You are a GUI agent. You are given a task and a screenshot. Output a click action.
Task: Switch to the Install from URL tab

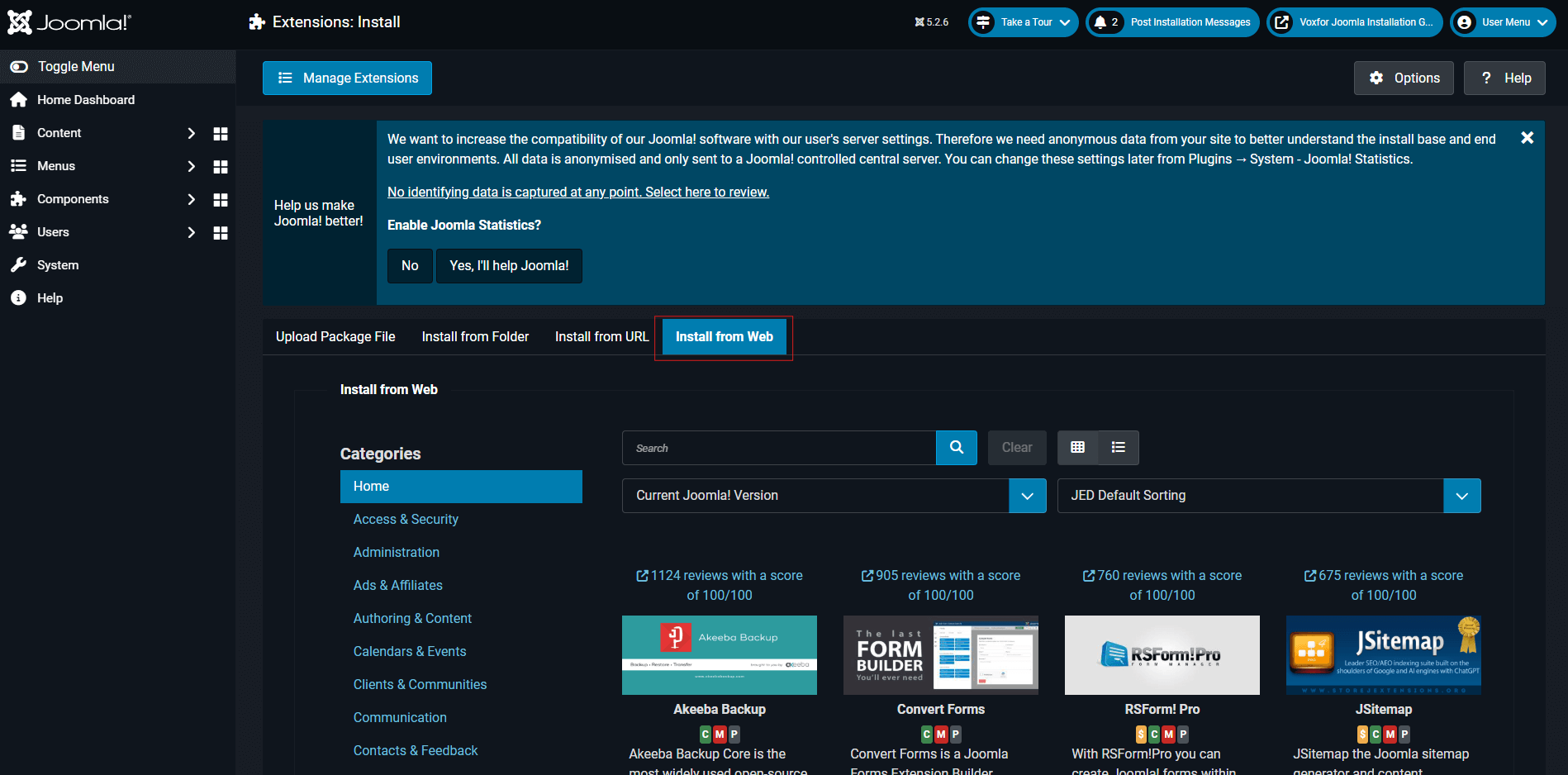[601, 336]
